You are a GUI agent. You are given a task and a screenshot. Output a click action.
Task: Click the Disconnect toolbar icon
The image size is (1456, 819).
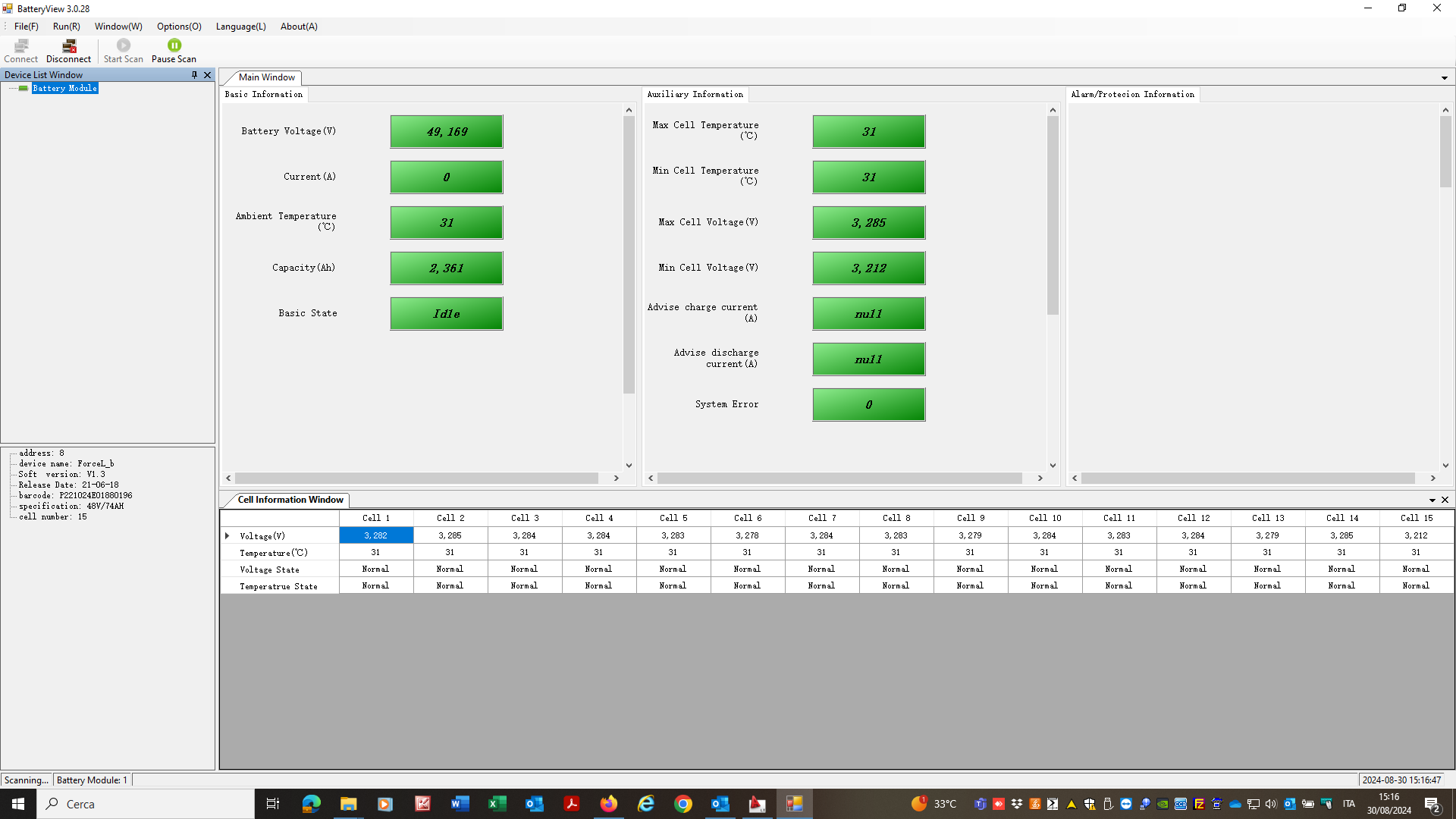pyautogui.click(x=68, y=50)
